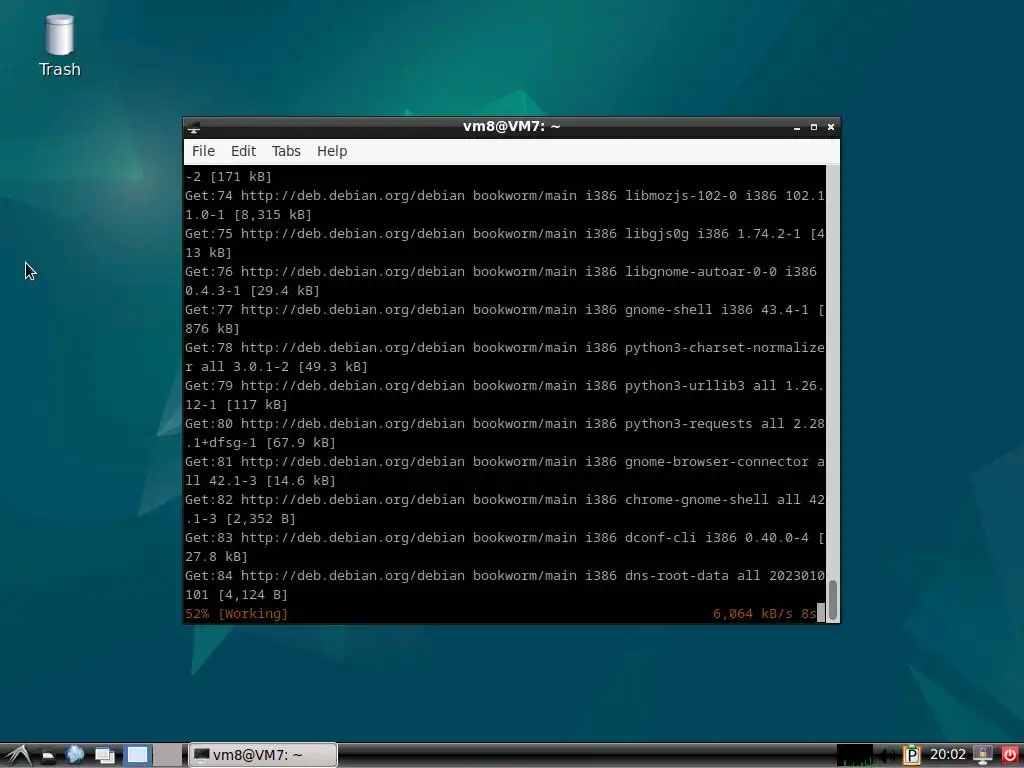Screen dimensions: 1024x768
Task: Click the 52% [Working] progress text
Action: pyautogui.click(x=236, y=614)
